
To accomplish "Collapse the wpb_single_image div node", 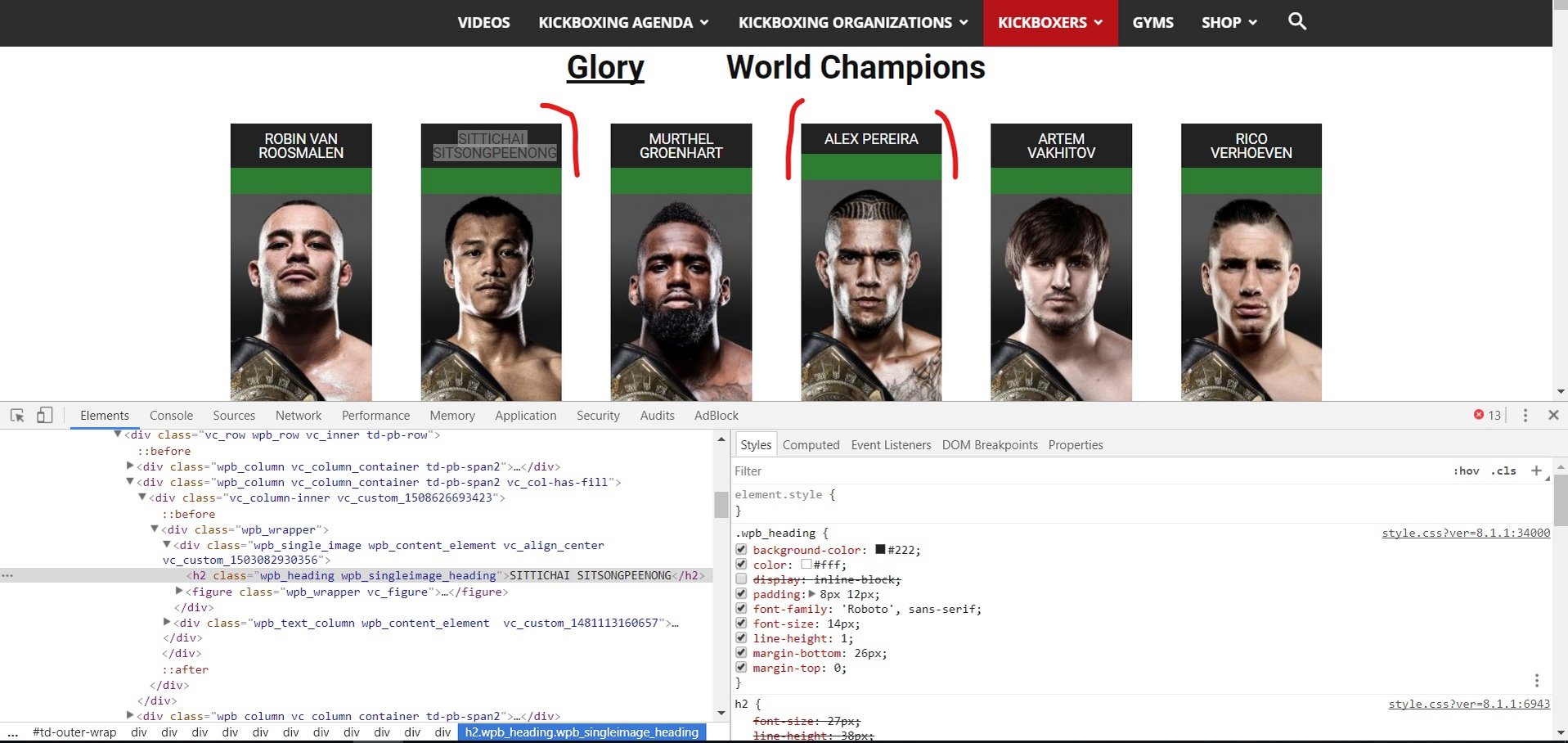I will [x=167, y=545].
